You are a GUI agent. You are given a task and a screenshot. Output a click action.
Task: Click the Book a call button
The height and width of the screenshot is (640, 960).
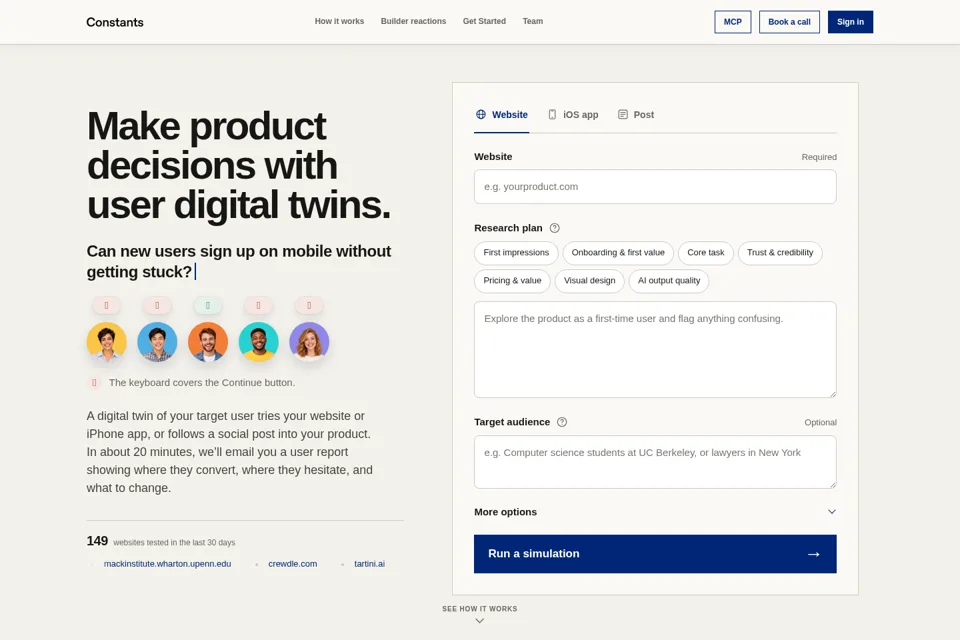tap(789, 22)
